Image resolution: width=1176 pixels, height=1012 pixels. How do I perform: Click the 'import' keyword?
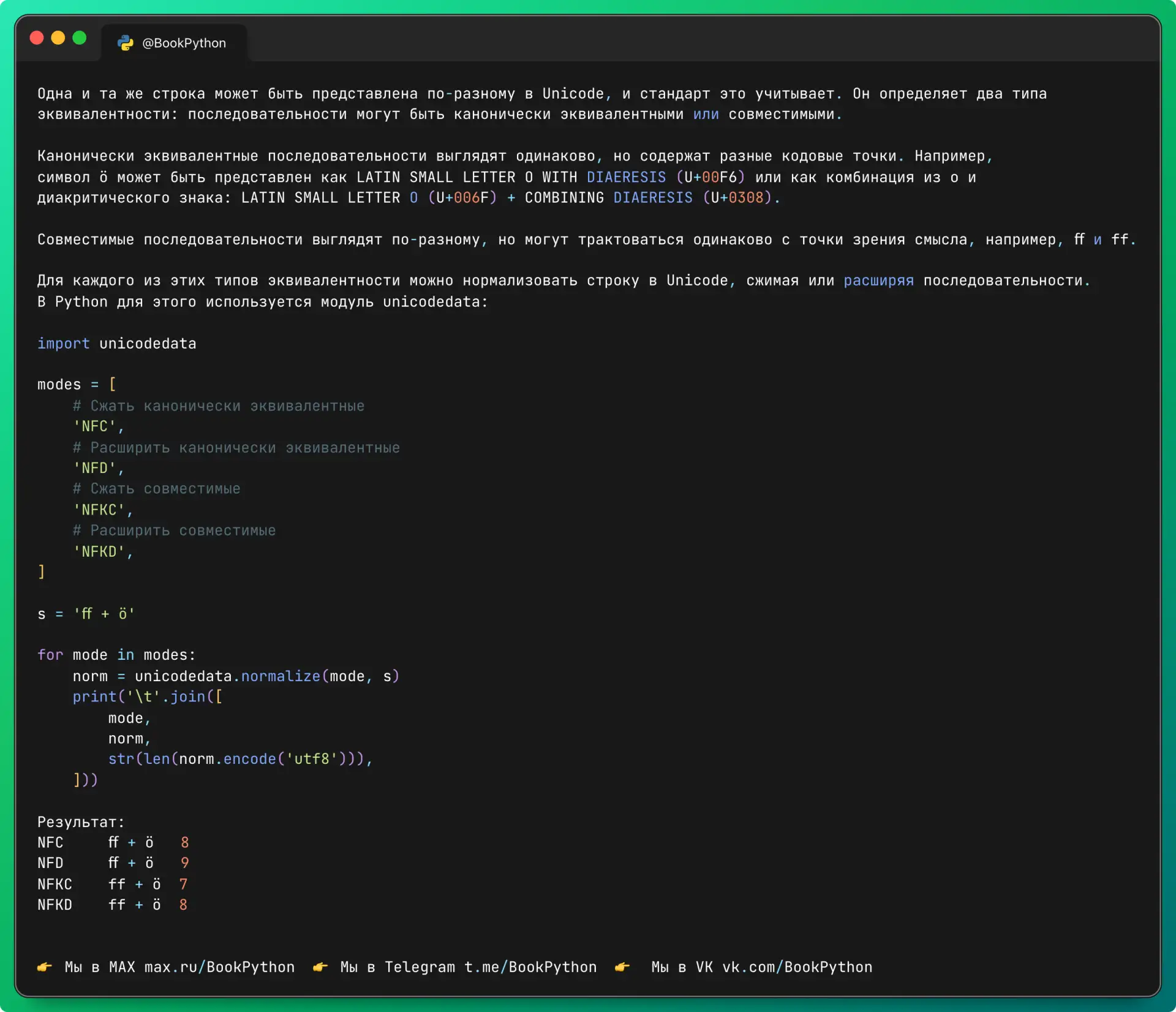[x=64, y=344]
